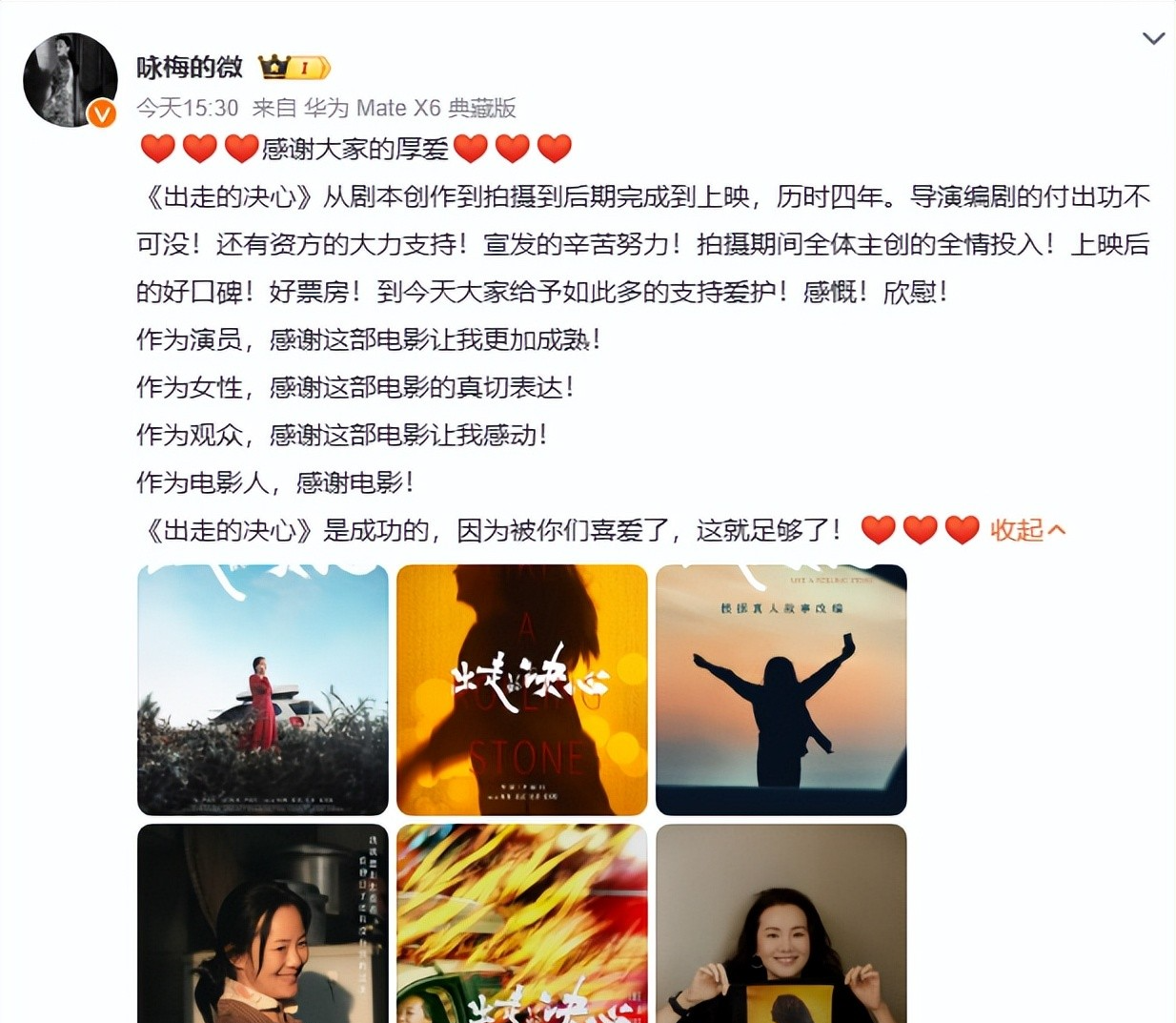The height and width of the screenshot is (1023, 1176).
Task: Open 咏梅的微 profile avatar
Action: point(70,80)
